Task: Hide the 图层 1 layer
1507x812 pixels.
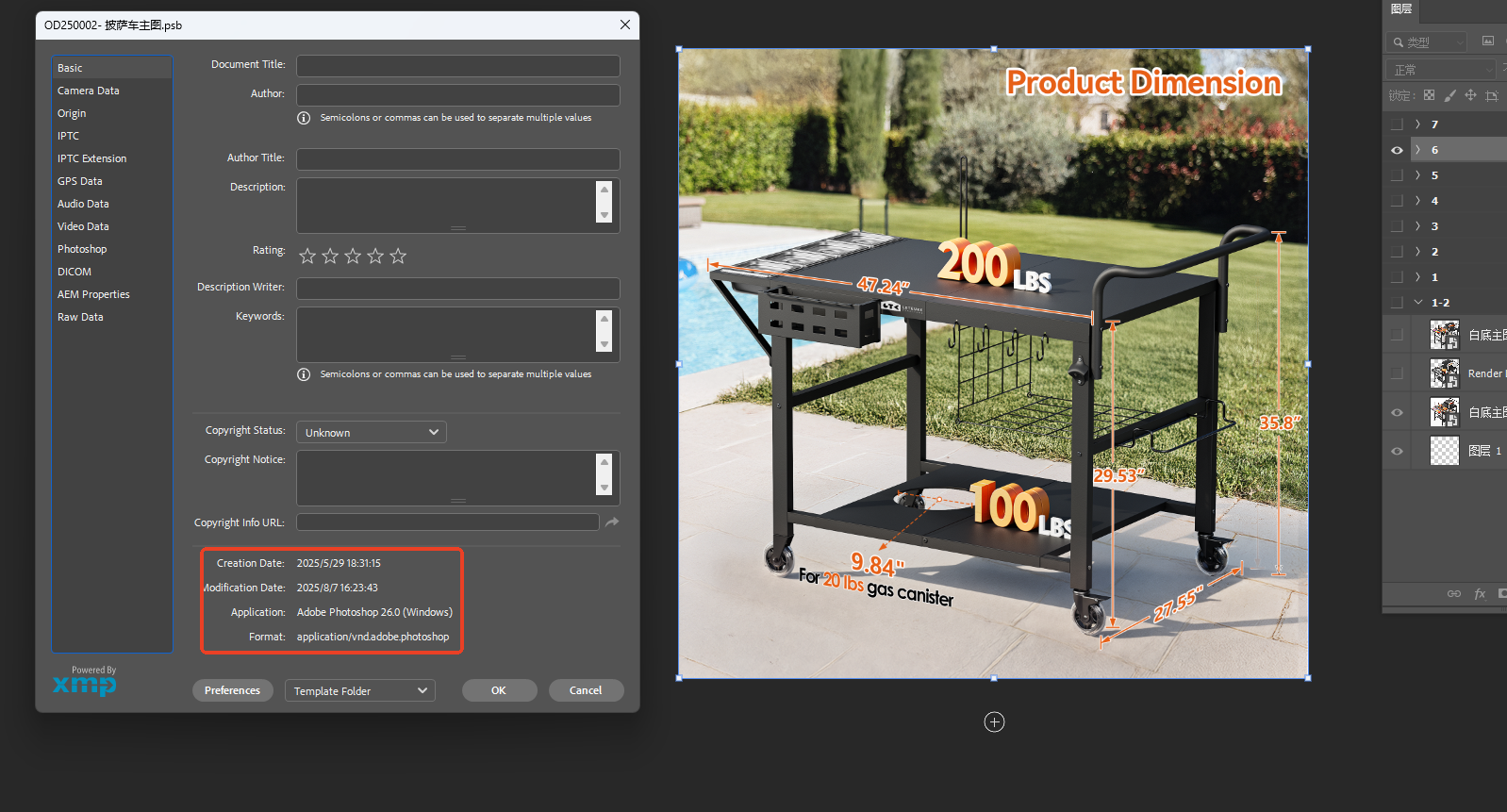Action: click(x=1397, y=451)
